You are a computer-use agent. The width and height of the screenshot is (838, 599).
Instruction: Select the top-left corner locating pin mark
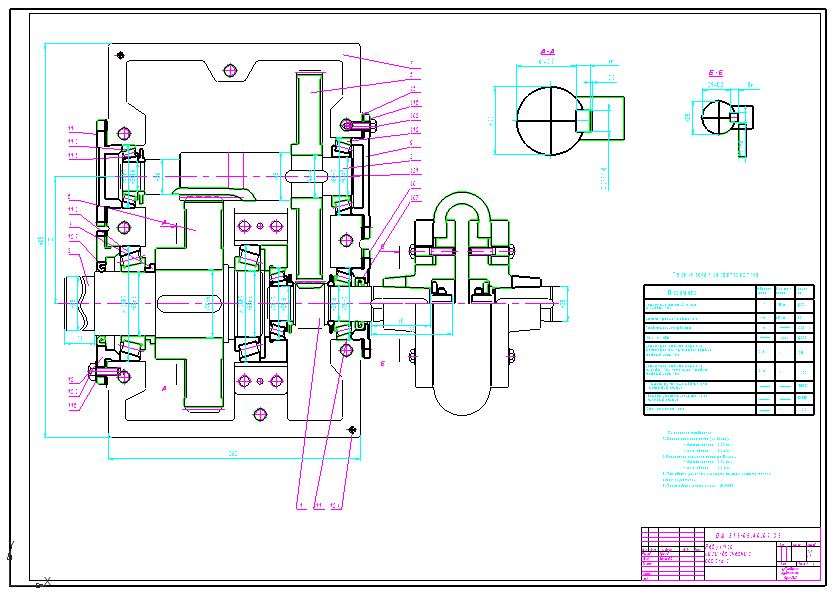(120, 55)
